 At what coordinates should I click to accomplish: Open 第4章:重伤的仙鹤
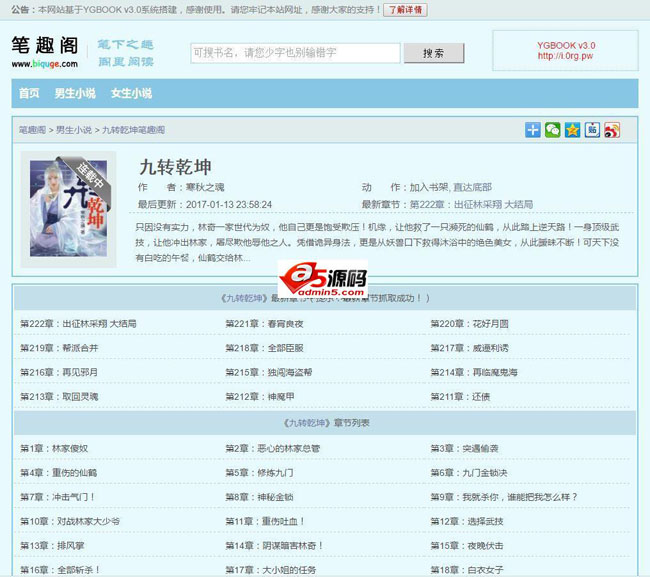click(58, 473)
